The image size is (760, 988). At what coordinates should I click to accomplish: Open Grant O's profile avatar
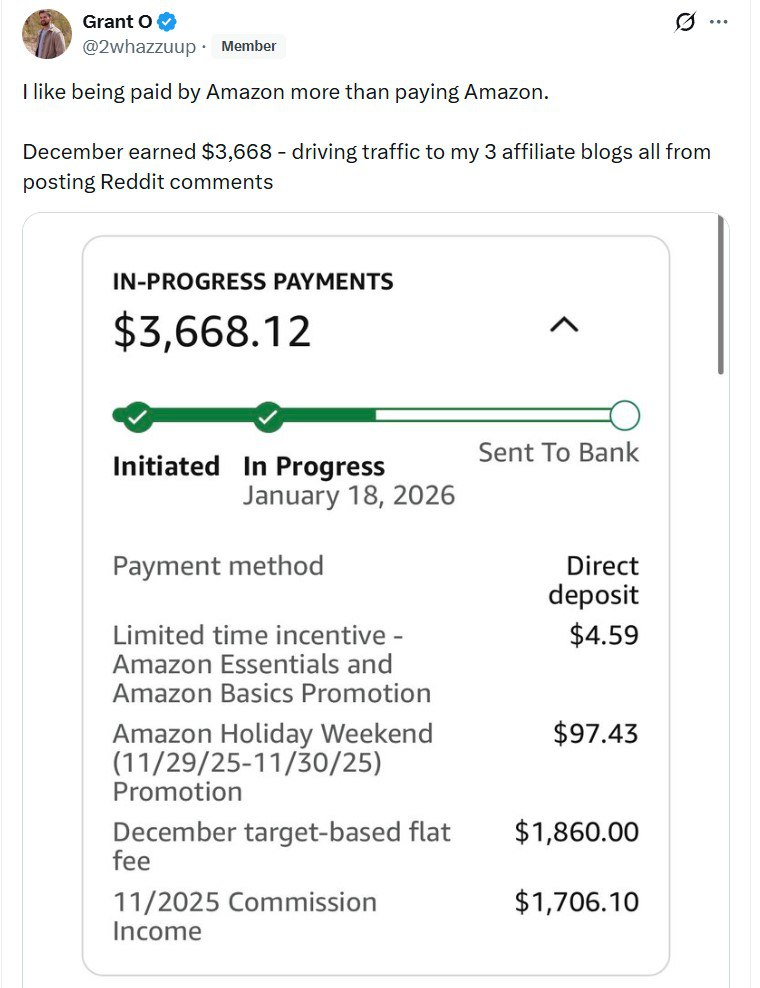click(46, 34)
